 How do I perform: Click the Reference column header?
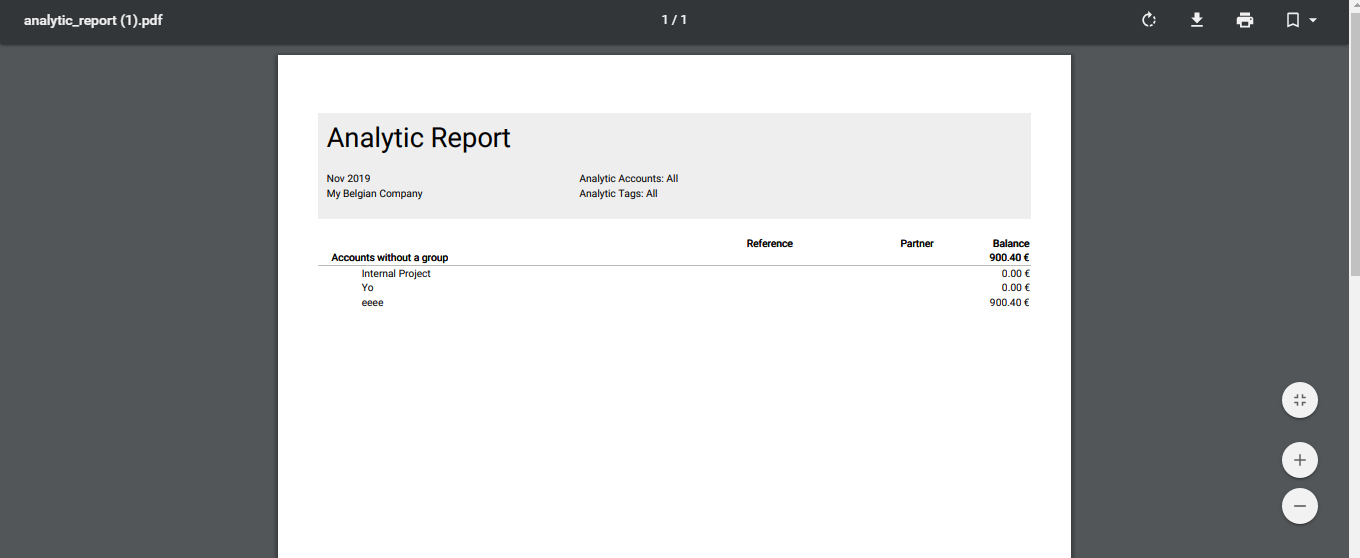770,244
